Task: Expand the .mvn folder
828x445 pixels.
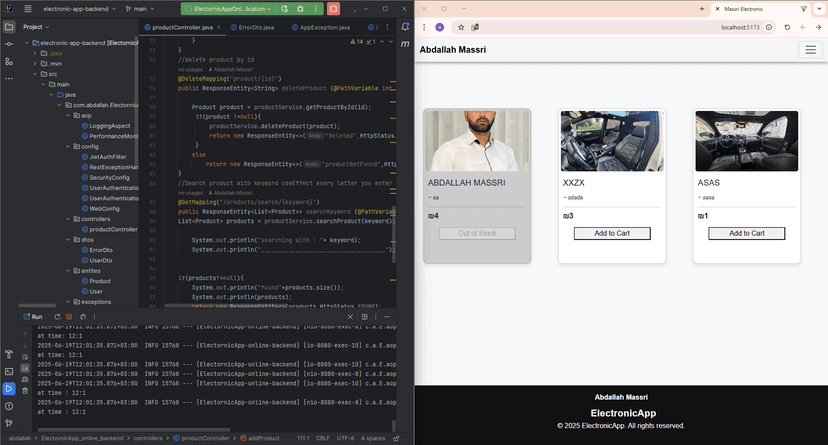Action: (x=35, y=64)
